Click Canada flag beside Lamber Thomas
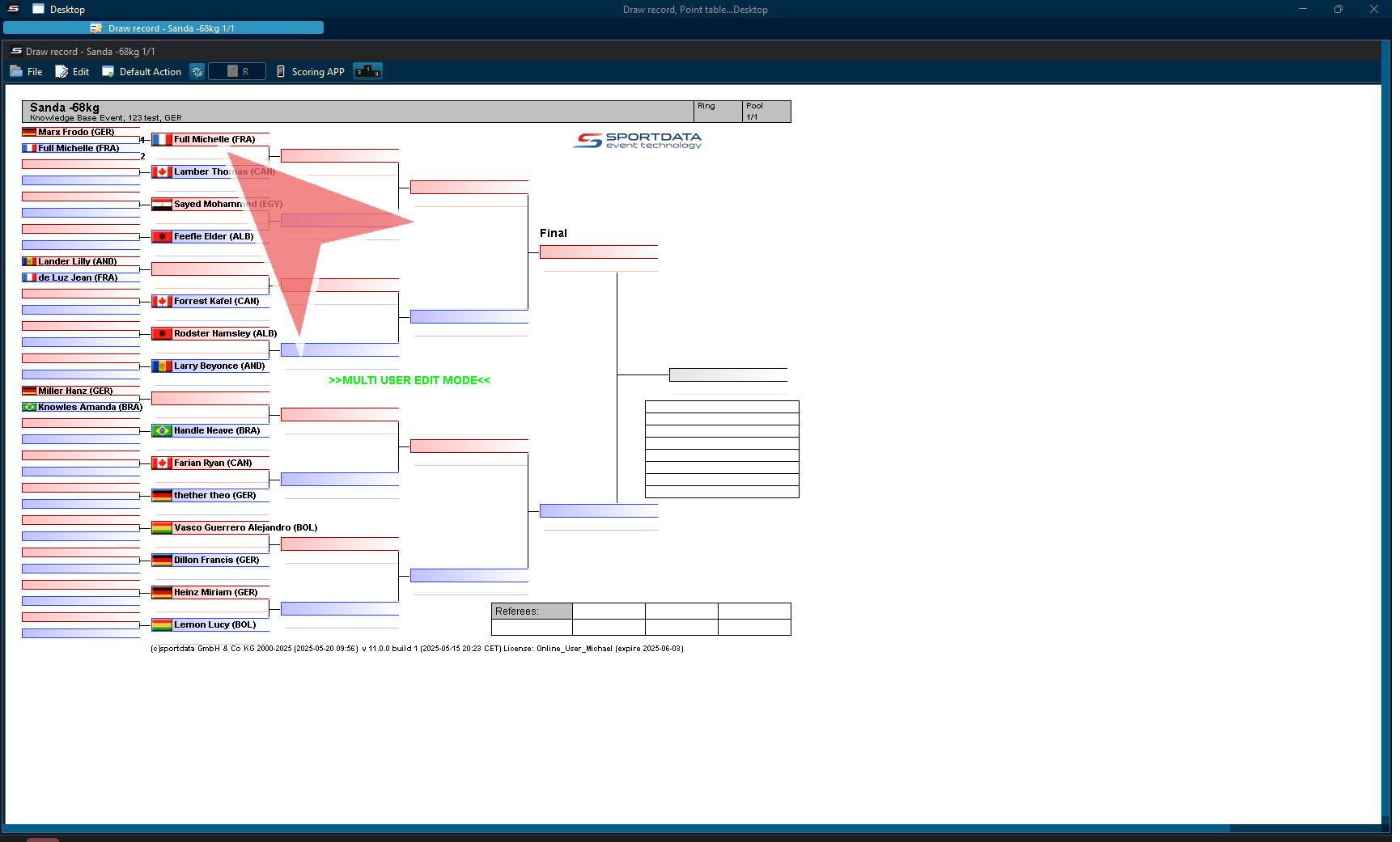The width and height of the screenshot is (1400, 842). (162, 172)
